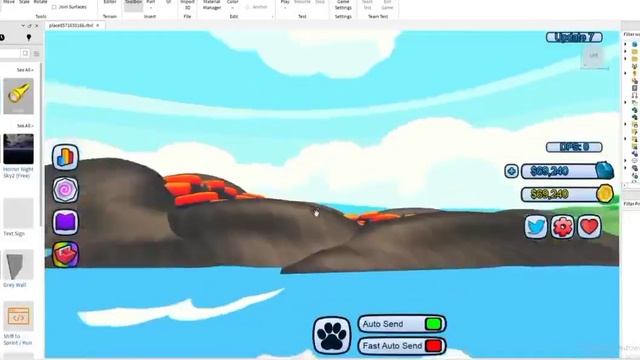The image size is (640, 360).
Task: Click See All above the flashlight item
Action: [25, 70]
